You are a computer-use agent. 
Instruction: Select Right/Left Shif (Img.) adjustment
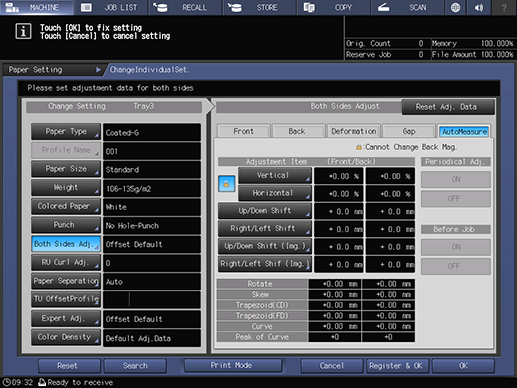[265, 264]
